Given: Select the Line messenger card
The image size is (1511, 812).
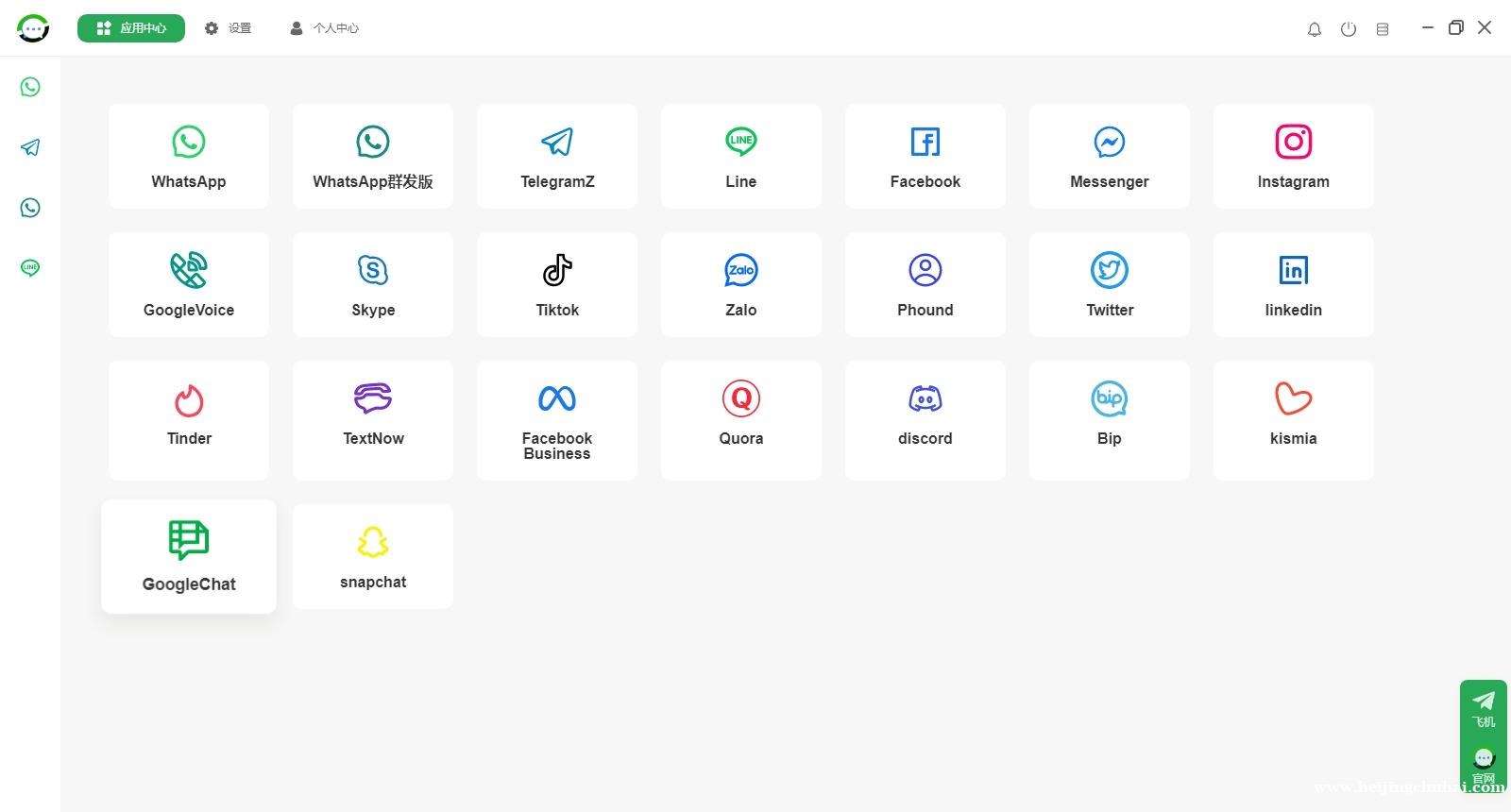Looking at the screenshot, I should (x=741, y=156).
